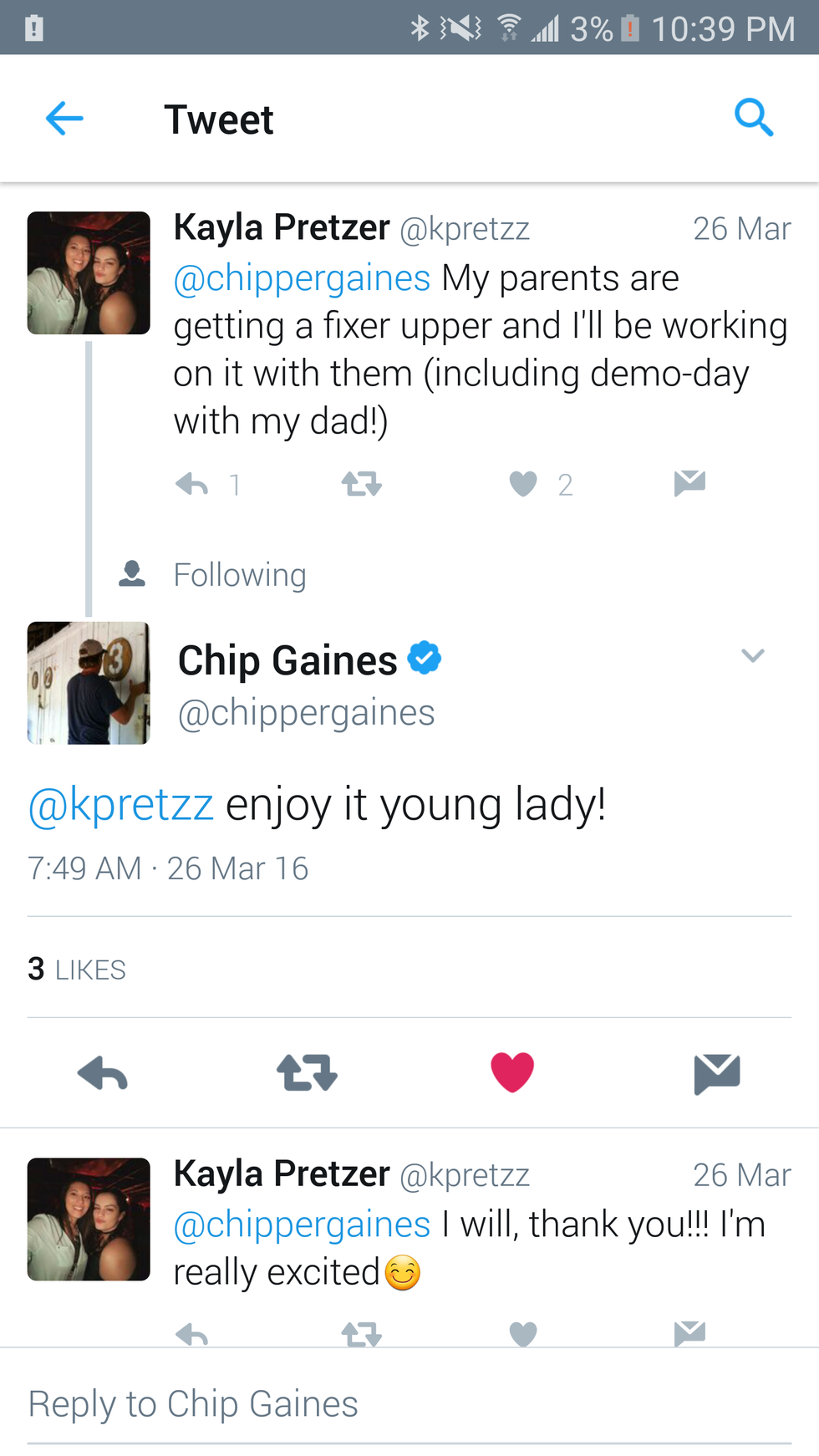The image size is (819, 1456).
Task: Tap the back arrow in header
Action: [64, 118]
